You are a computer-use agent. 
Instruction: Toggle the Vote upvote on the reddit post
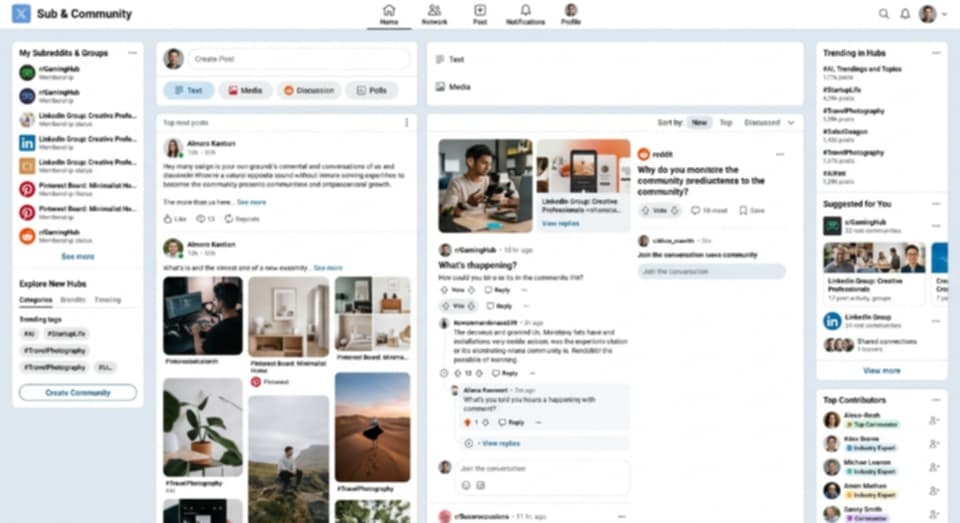tap(645, 210)
